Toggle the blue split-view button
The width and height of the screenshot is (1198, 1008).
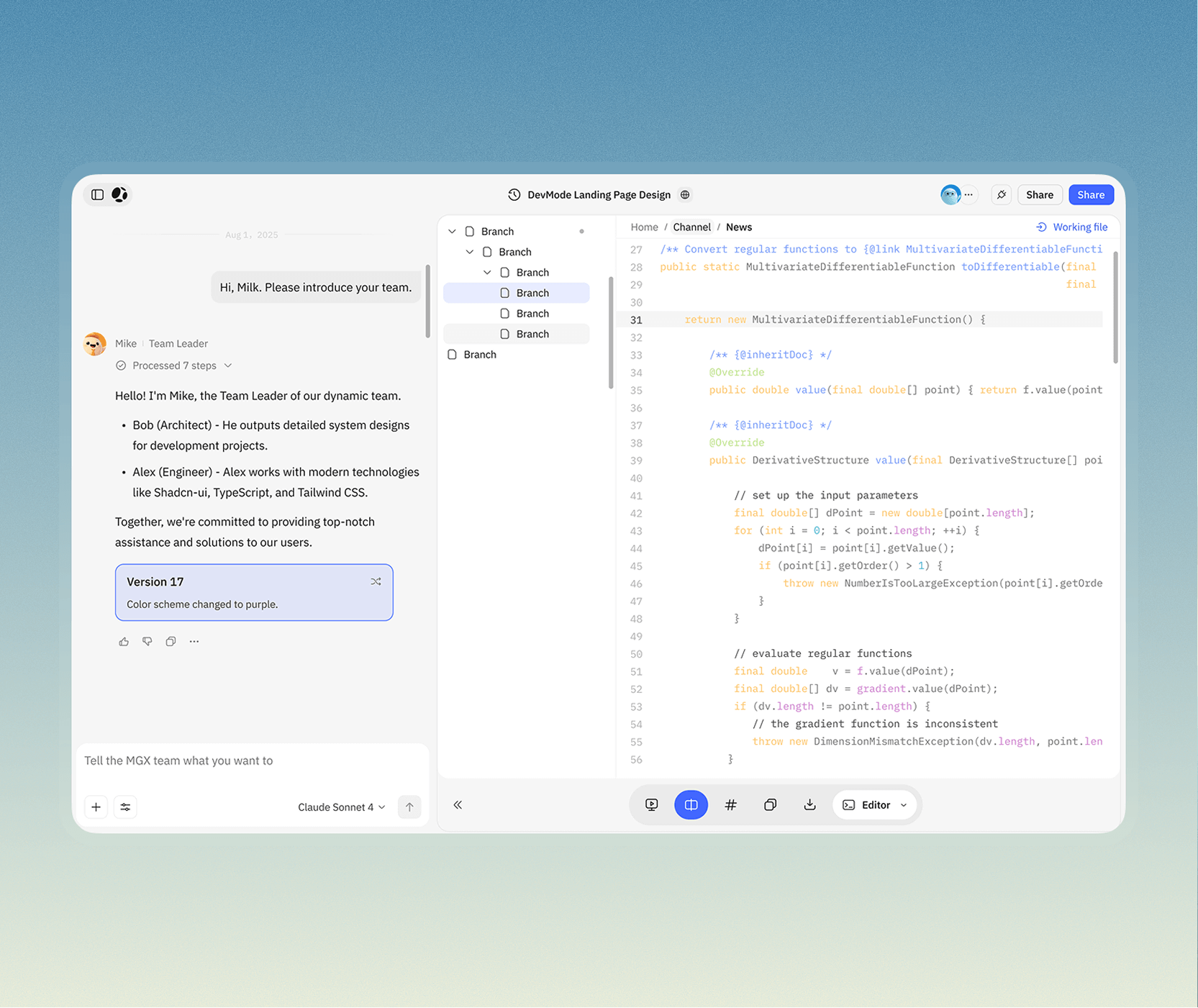click(691, 805)
